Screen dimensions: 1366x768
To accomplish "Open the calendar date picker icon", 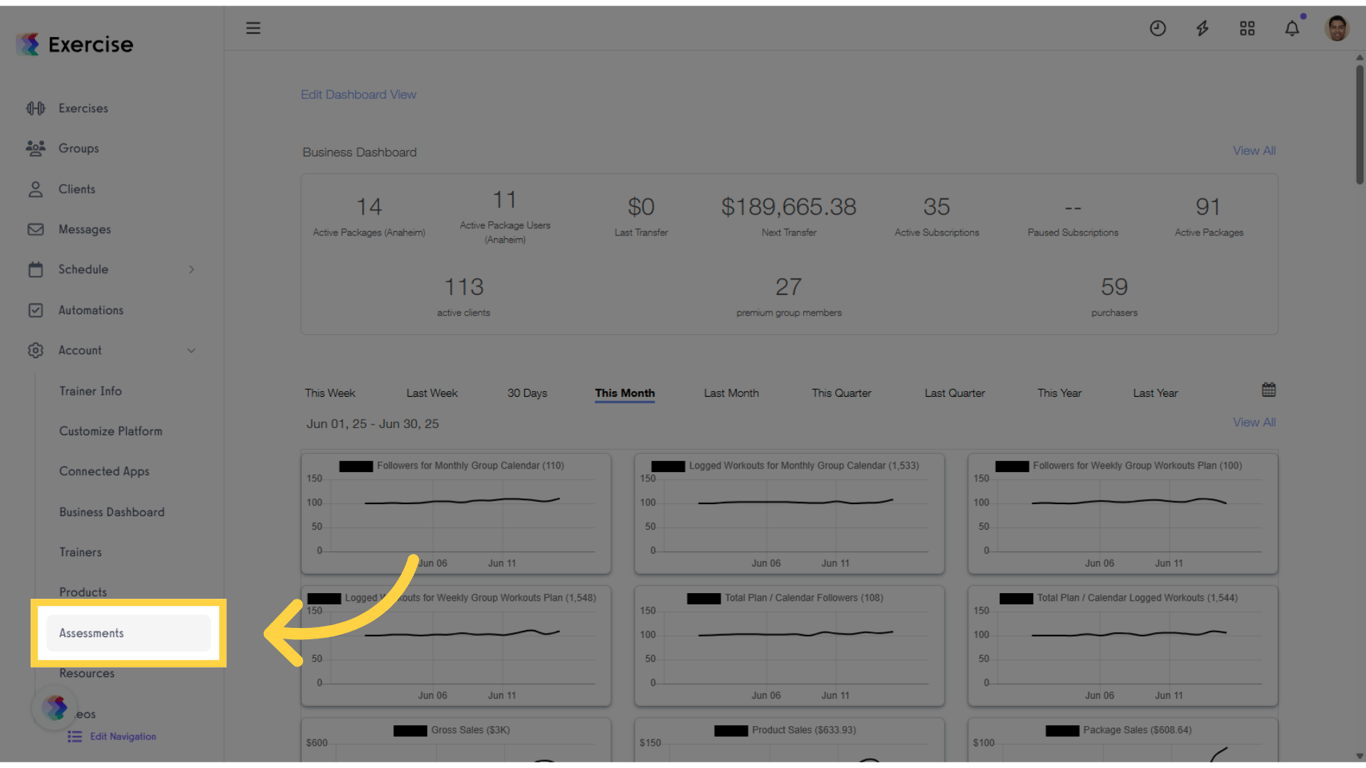I will (x=1268, y=389).
